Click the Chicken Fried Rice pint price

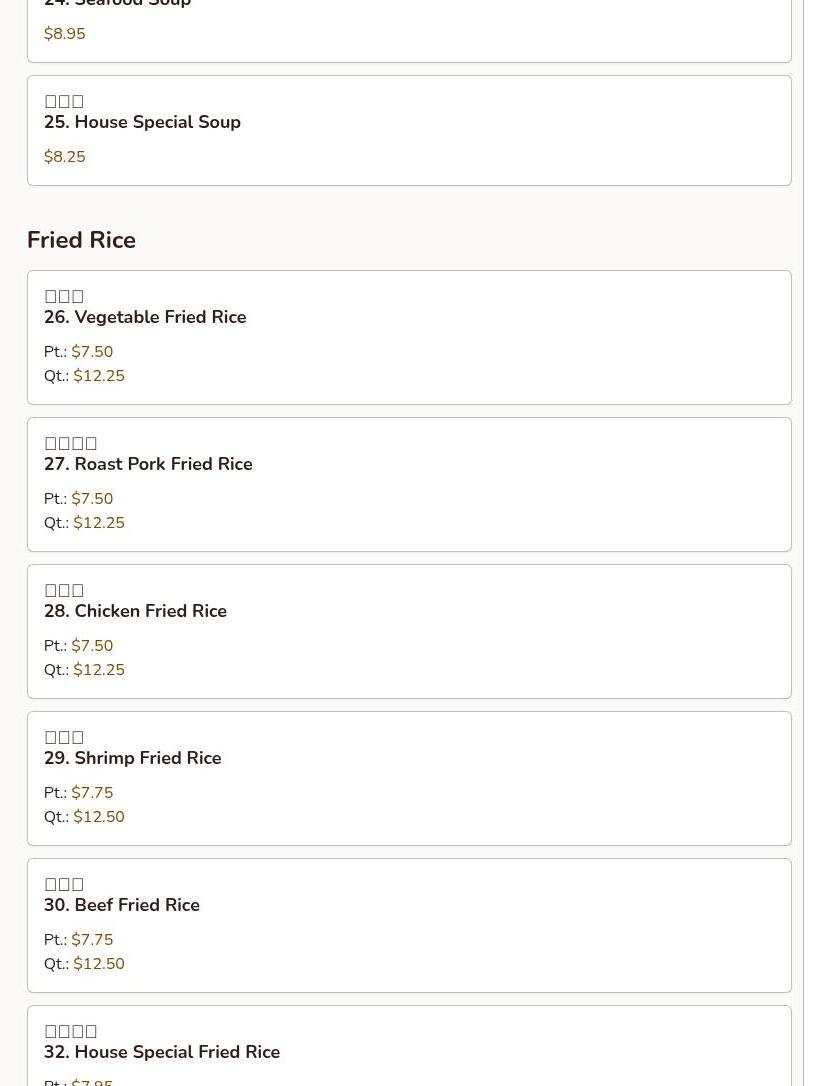tap(92, 646)
